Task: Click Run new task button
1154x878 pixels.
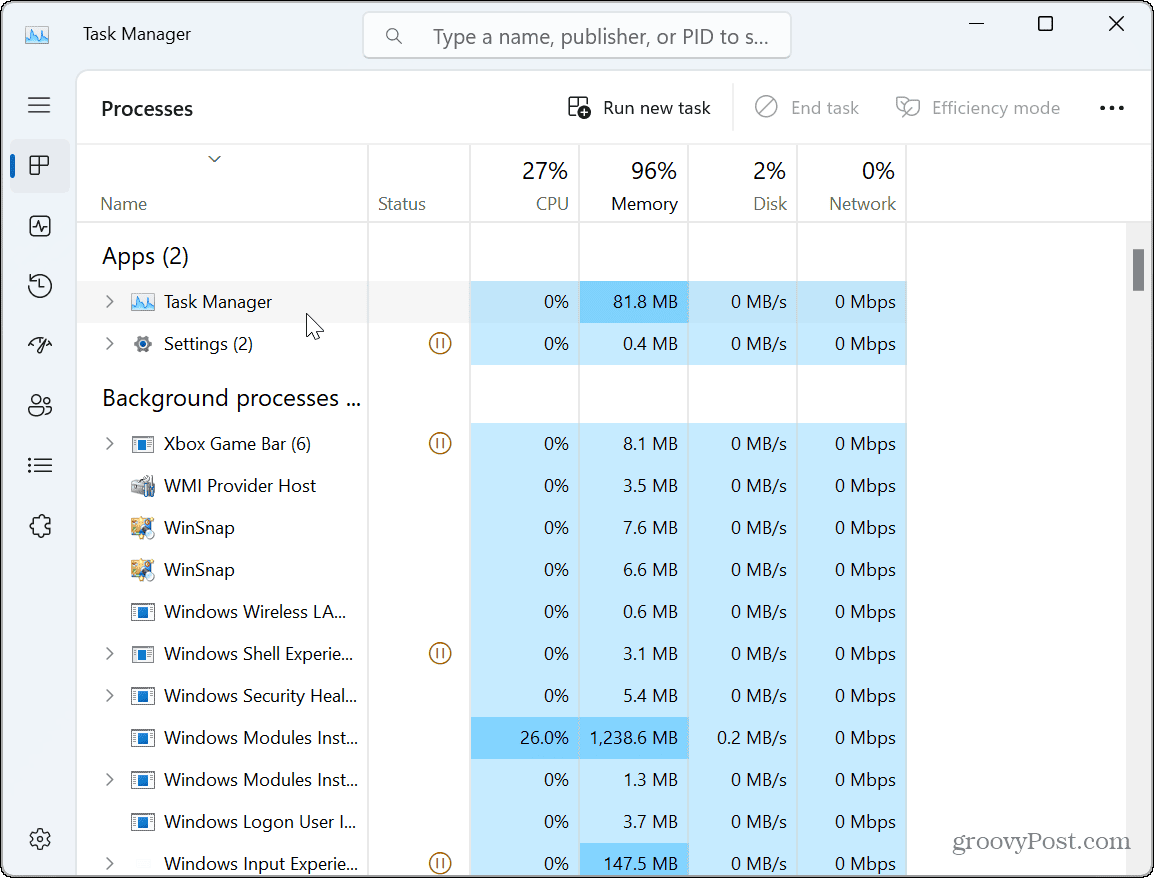Action: pos(639,108)
